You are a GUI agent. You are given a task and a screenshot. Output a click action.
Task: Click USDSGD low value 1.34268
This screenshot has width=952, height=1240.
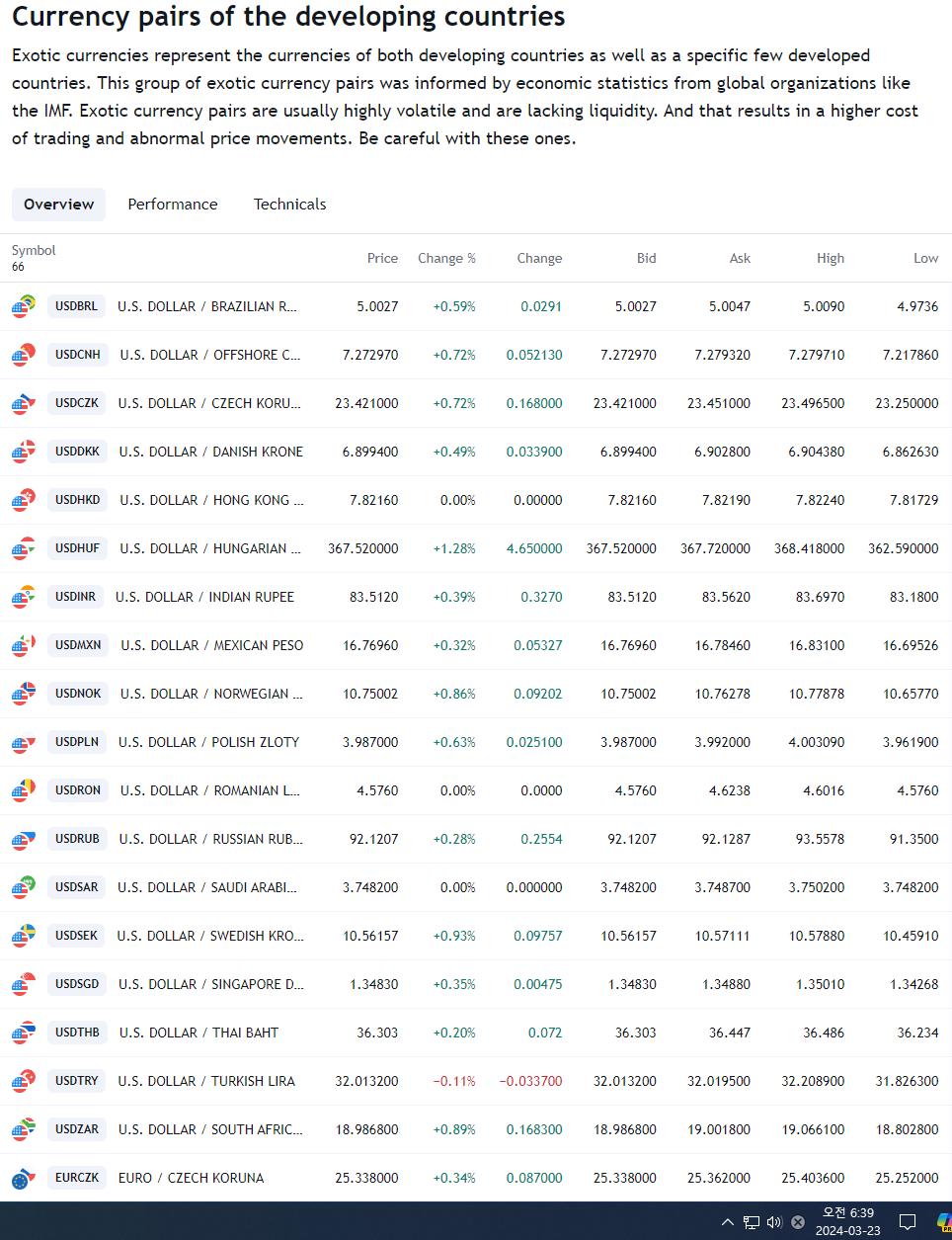[914, 984]
